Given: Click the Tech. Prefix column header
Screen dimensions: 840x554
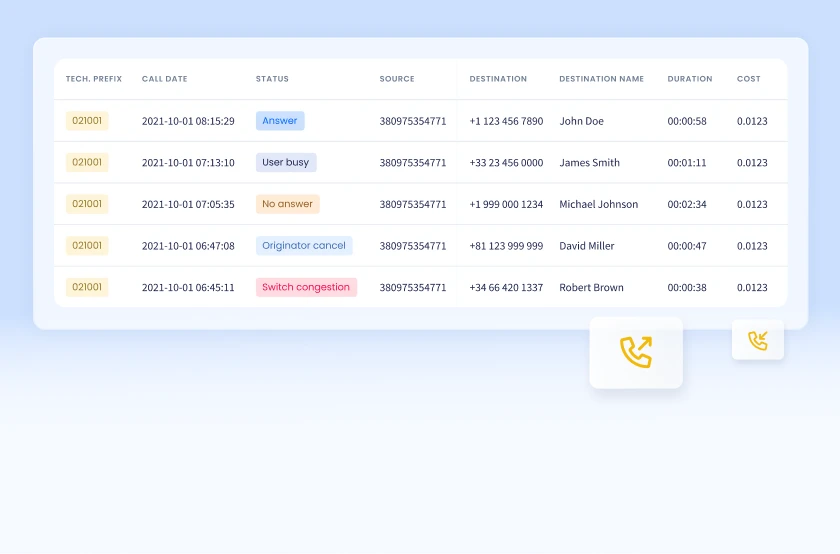Looking at the screenshot, I should point(94,79).
